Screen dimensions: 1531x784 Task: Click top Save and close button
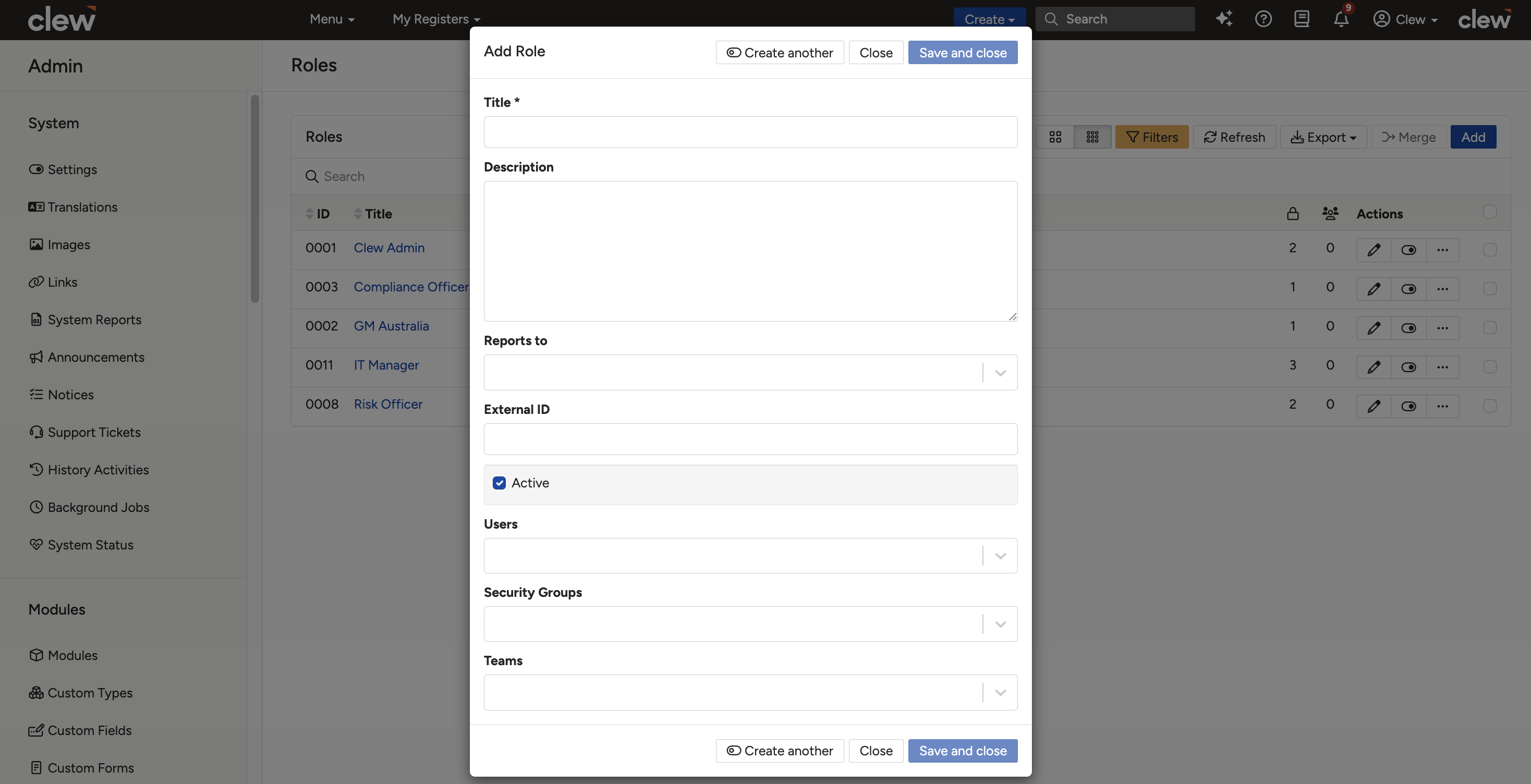click(x=962, y=53)
